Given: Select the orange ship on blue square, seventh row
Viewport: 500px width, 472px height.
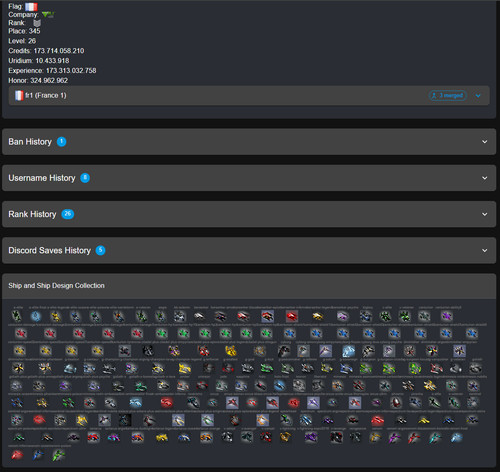Looking at the screenshot, I should point(262,420).
